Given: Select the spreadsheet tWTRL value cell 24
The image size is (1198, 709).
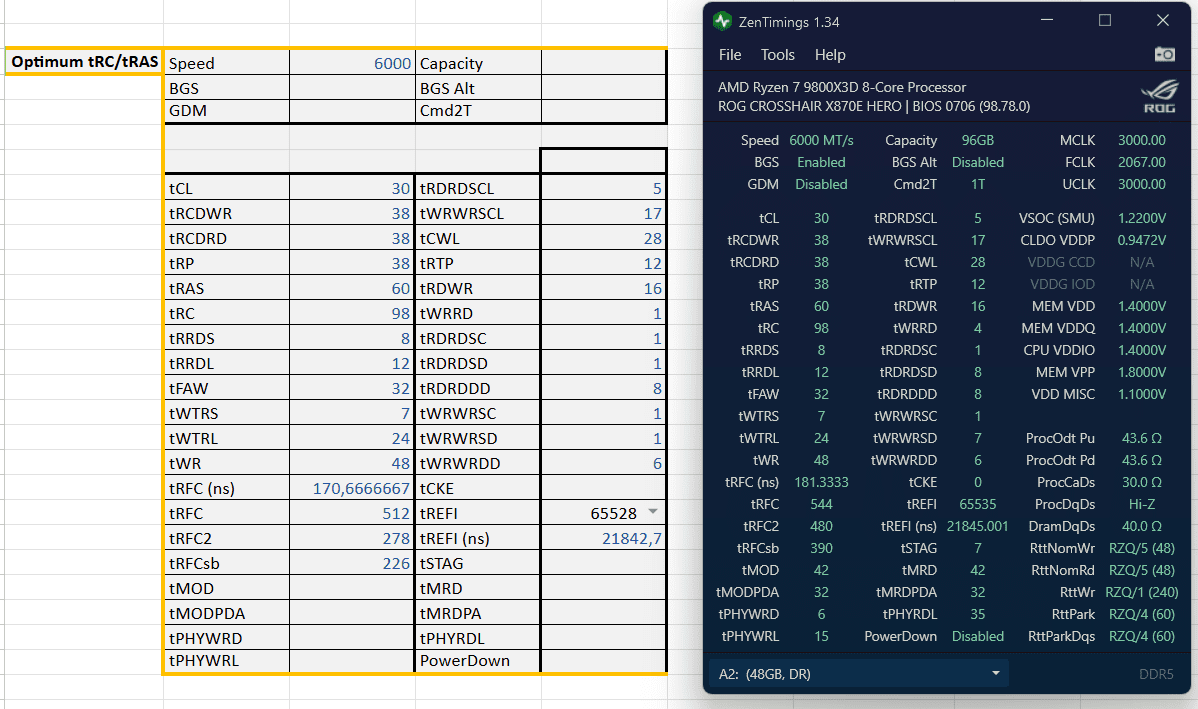Looking at the screenshot, I should (x=352, y=439).
